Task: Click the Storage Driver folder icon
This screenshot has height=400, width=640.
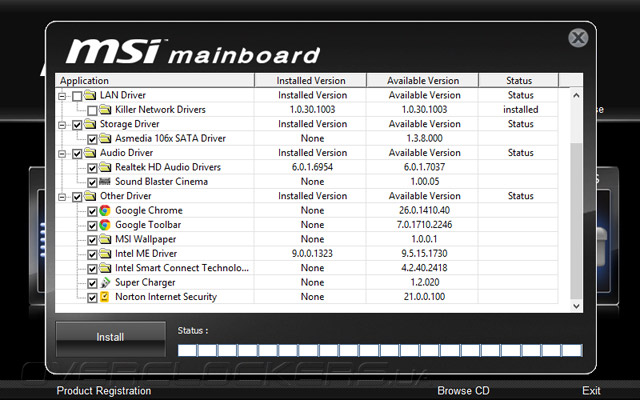Action: click(x=90, y=124)
